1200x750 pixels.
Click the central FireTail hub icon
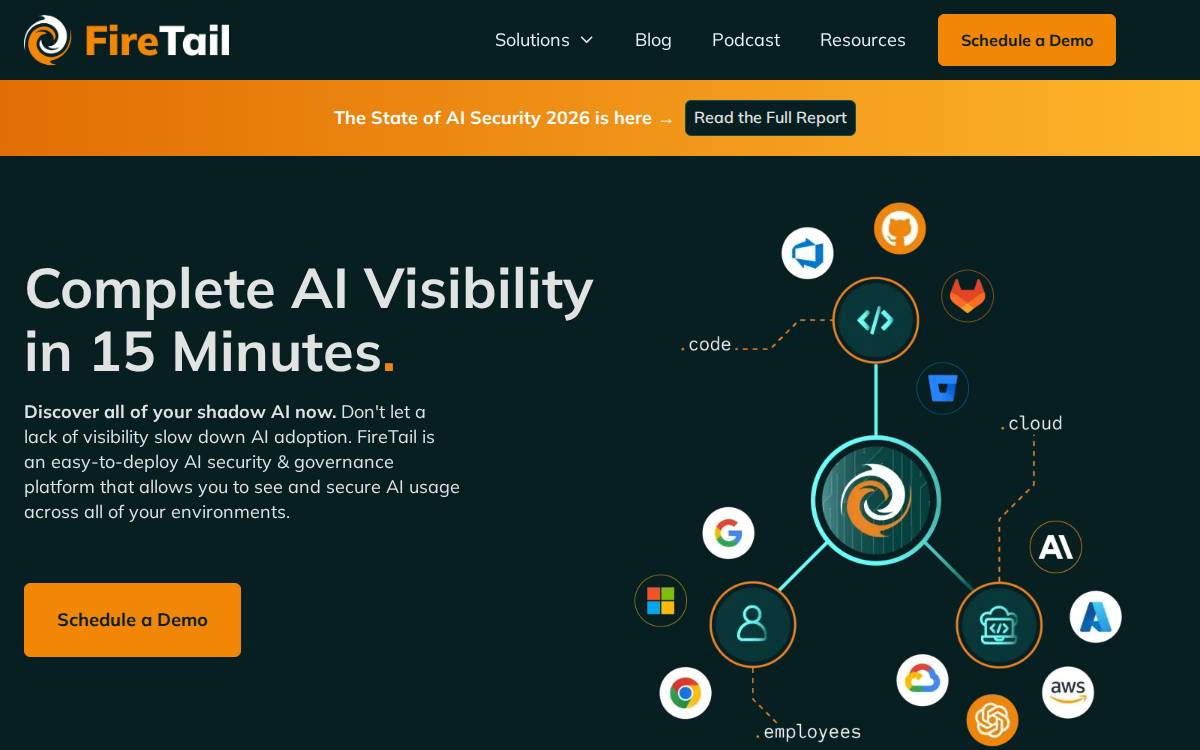point(876,499)
